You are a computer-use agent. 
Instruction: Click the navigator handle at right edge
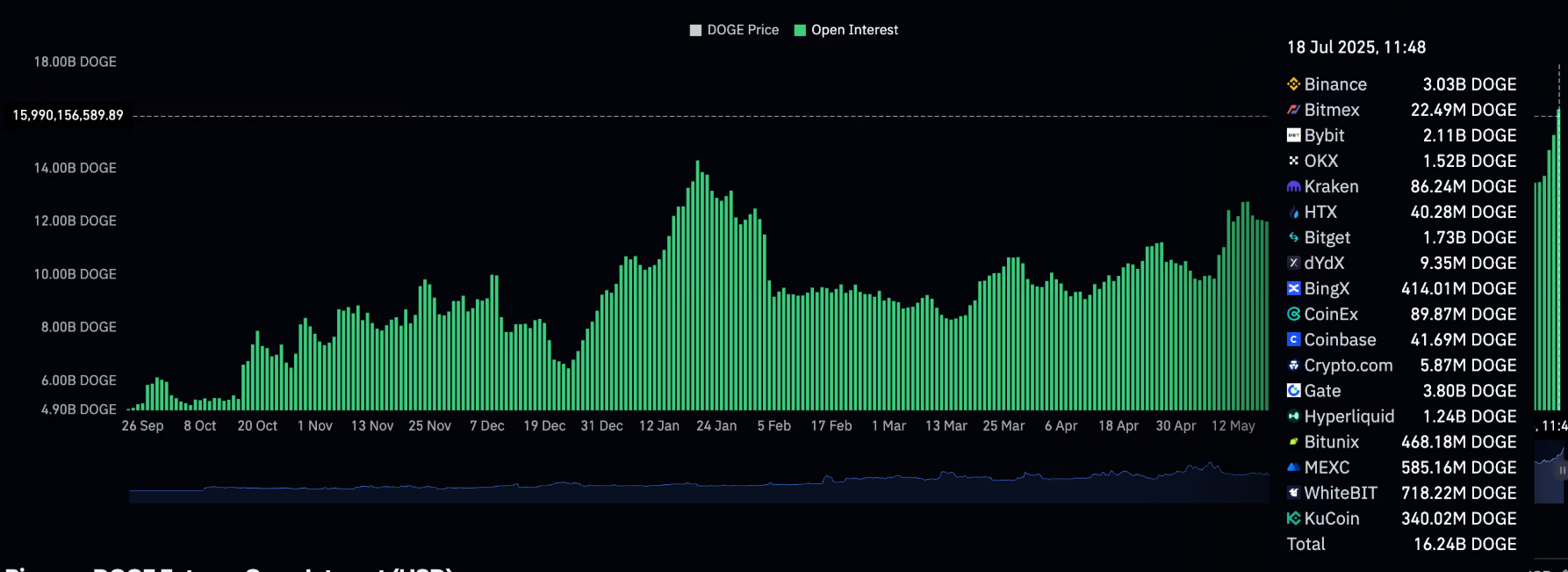(1562, 471)
